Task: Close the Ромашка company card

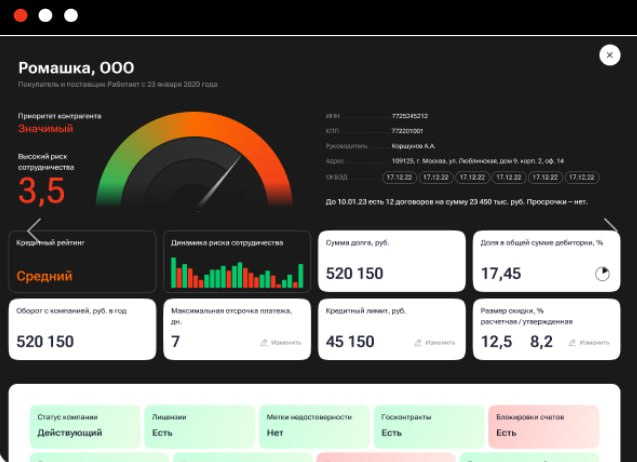Action: point(609,55)
